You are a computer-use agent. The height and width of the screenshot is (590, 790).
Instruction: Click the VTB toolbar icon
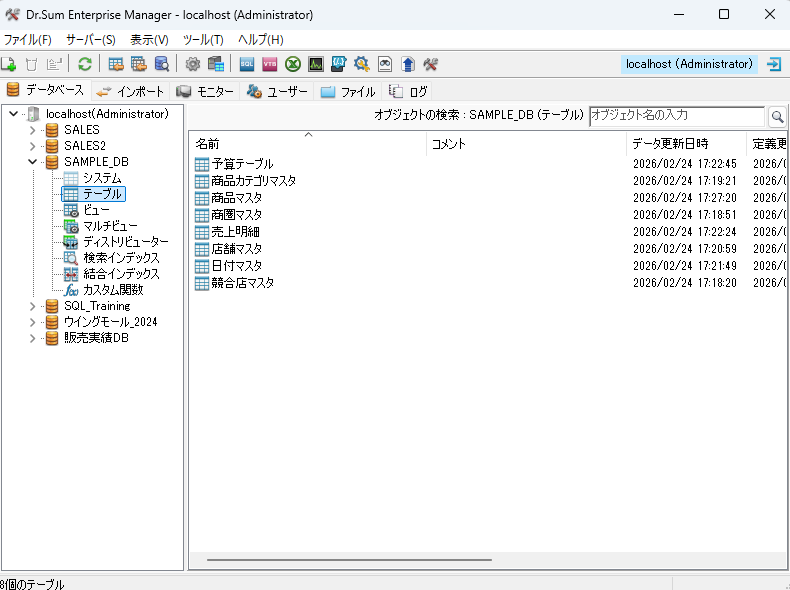(270, 64)
